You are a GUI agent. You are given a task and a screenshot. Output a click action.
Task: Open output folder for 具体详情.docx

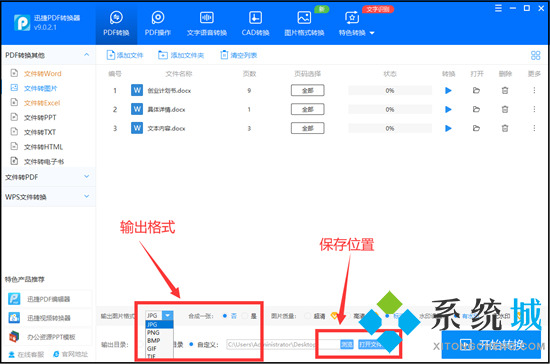tap(476, 109)
